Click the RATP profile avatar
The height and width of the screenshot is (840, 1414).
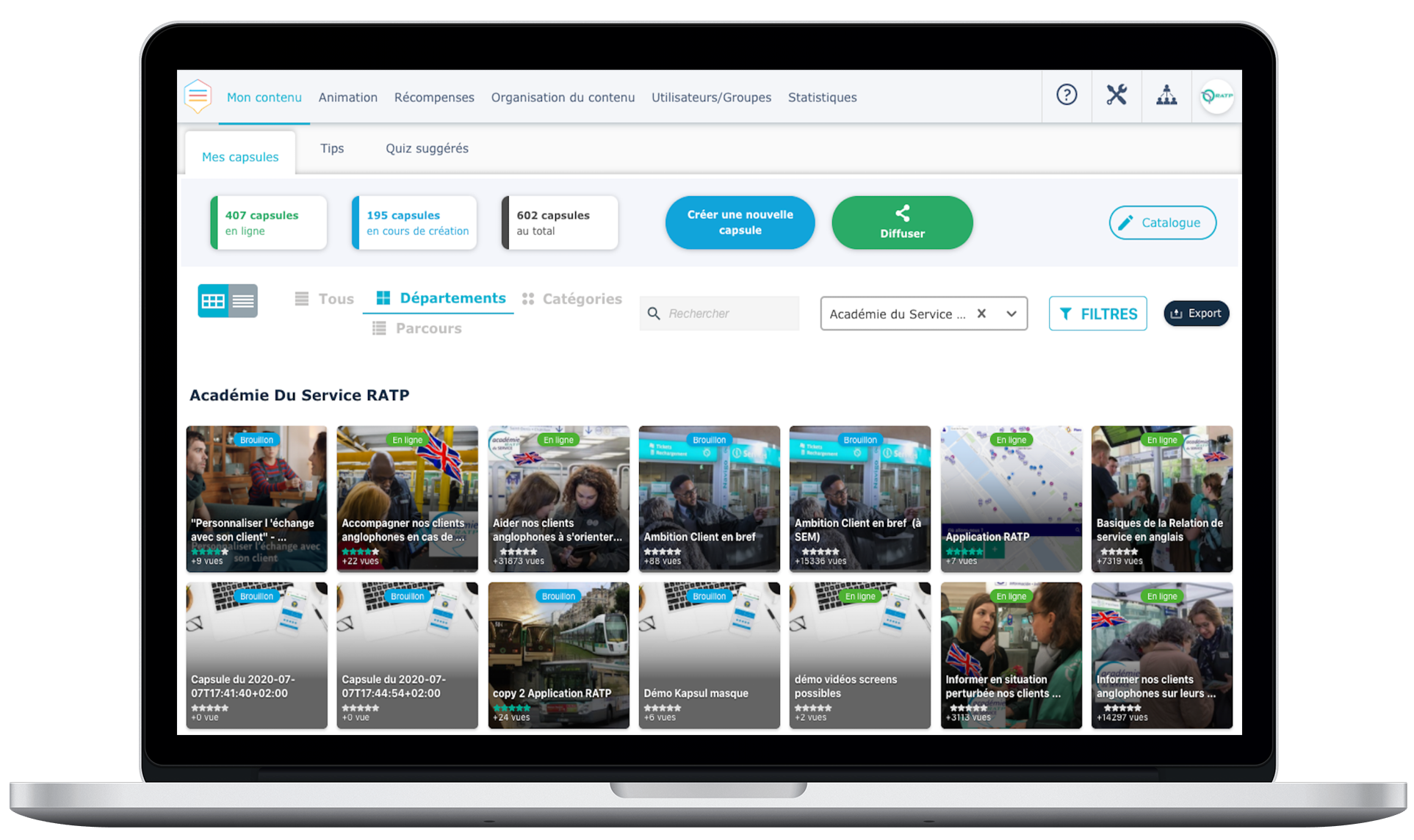[1216, 96]
